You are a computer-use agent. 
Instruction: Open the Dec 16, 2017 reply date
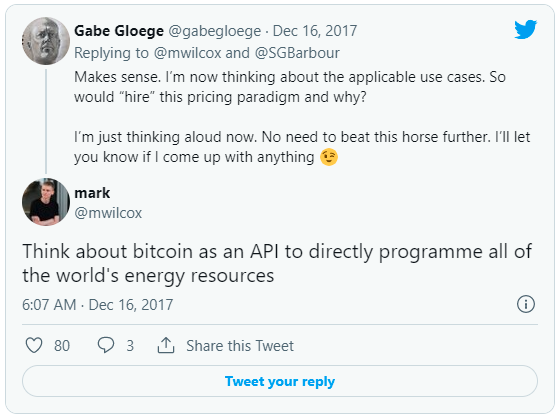point(315,31)
